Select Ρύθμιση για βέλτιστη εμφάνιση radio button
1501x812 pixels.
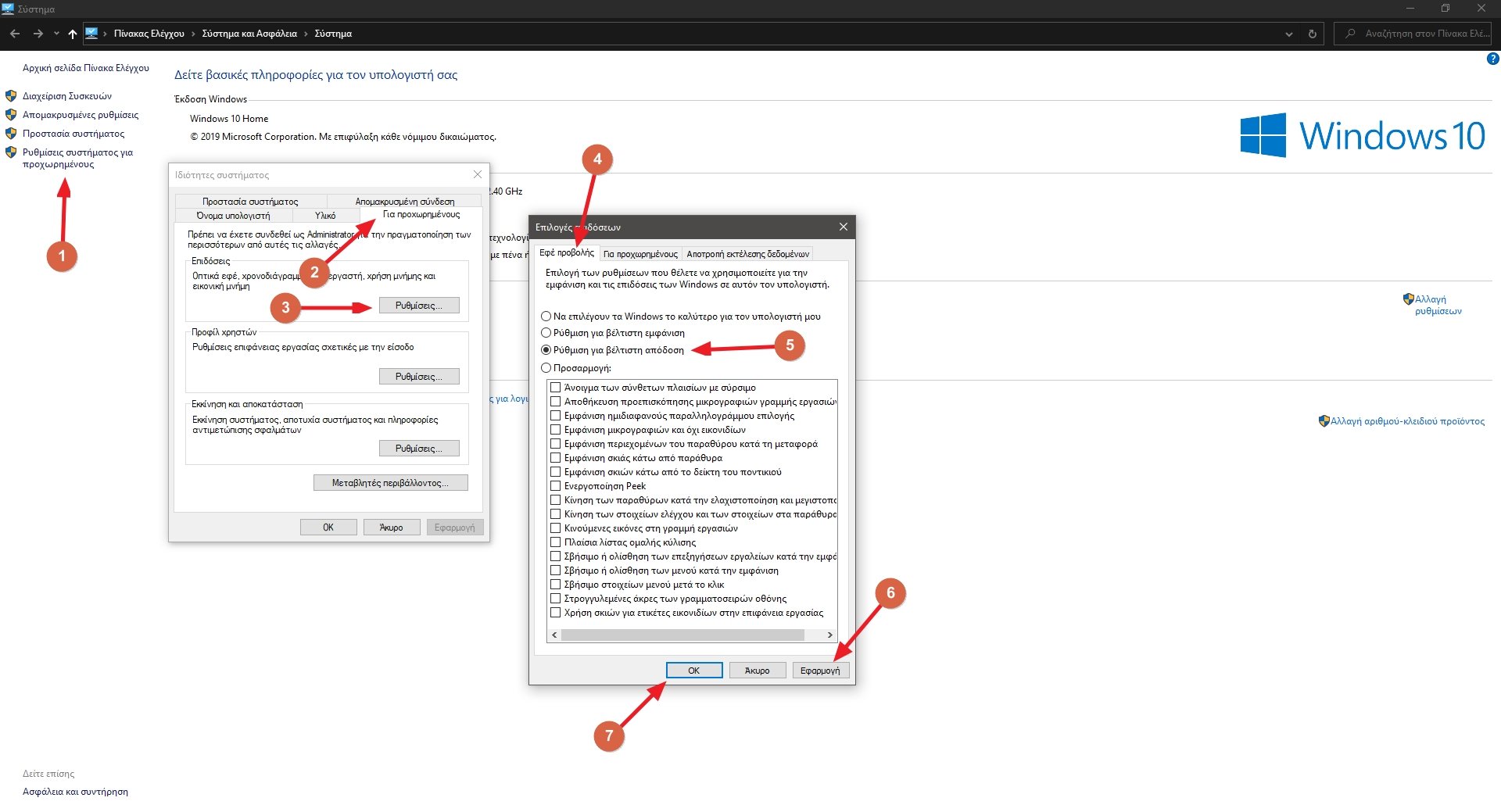[546, 333]
